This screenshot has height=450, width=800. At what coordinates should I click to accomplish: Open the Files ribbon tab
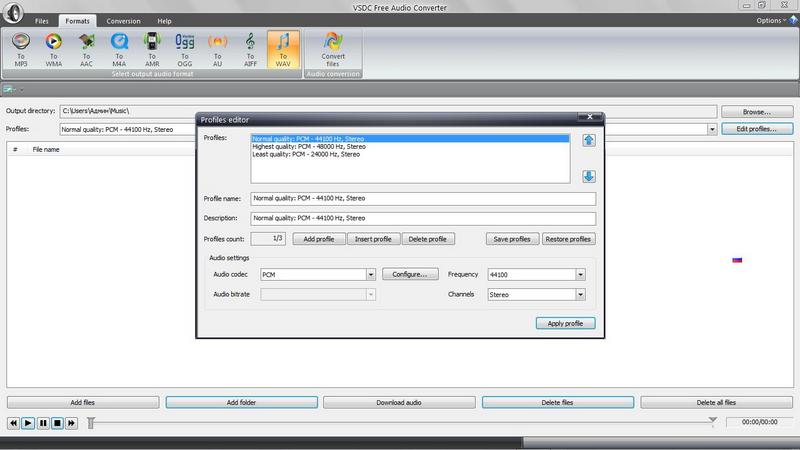tap(42, 21)
